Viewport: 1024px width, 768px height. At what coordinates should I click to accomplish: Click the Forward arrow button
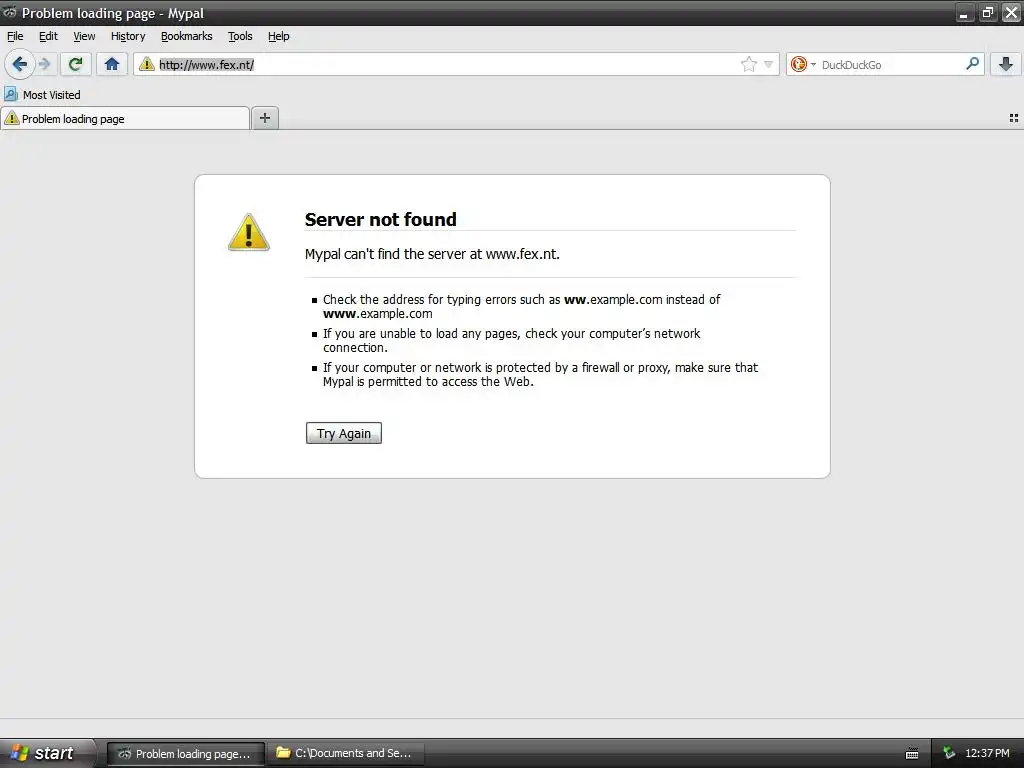(x=44, y=64)
